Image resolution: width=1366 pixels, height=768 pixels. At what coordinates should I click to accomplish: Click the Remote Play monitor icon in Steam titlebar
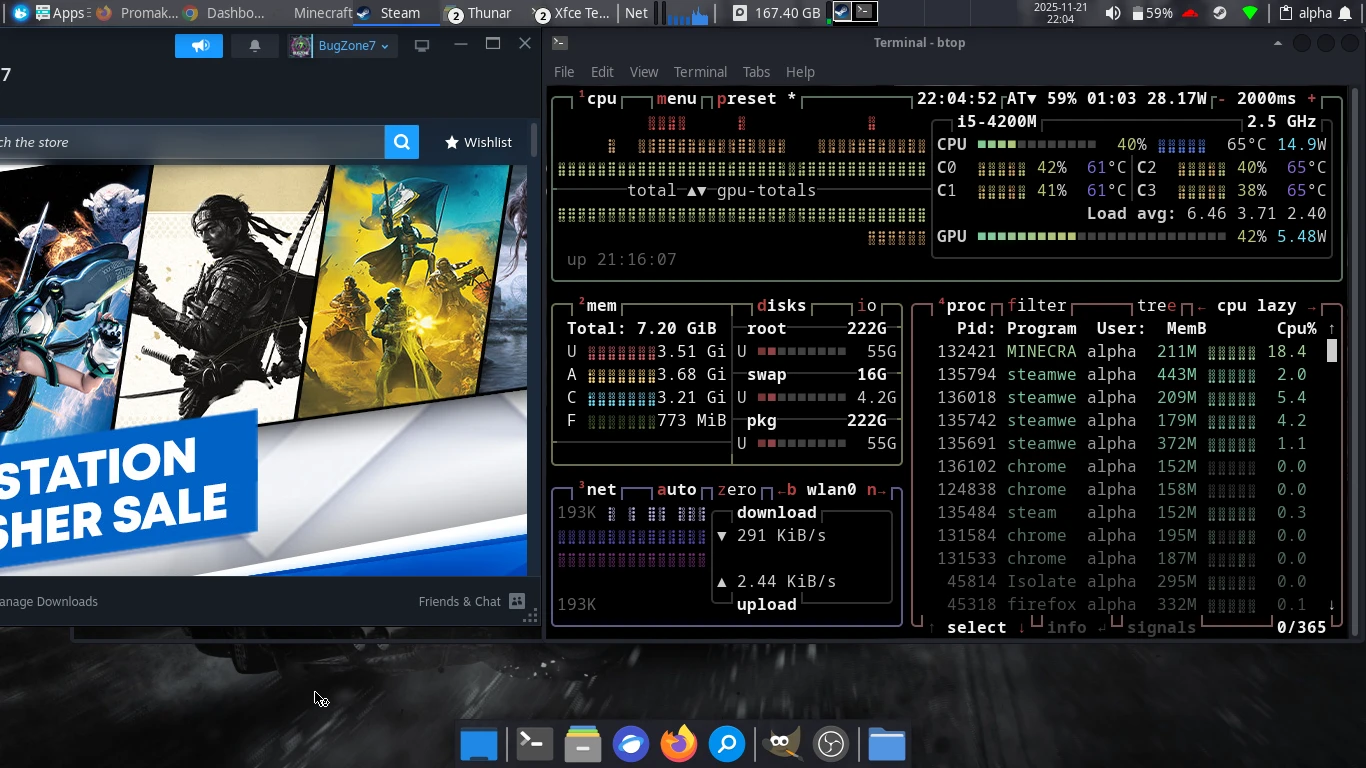point(421,45)
